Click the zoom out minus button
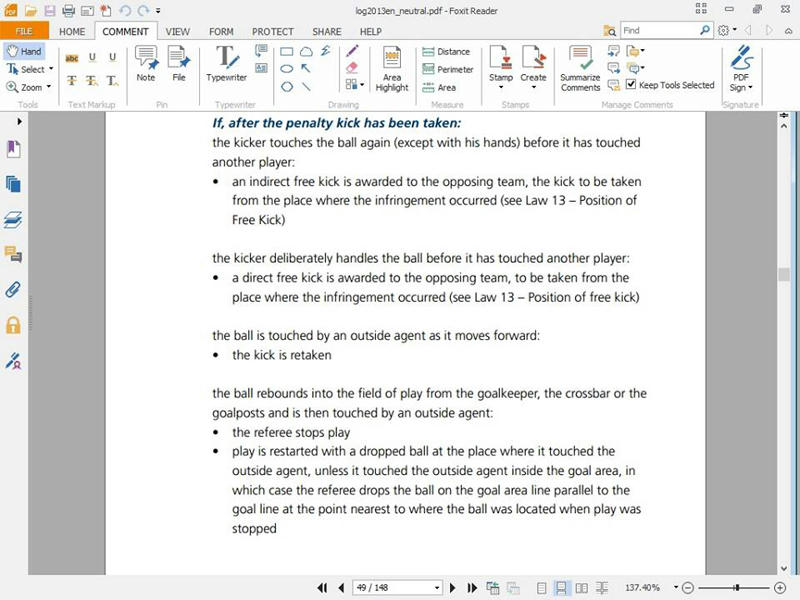The width and height of the screenshot is (800, 600). [688, 588]
